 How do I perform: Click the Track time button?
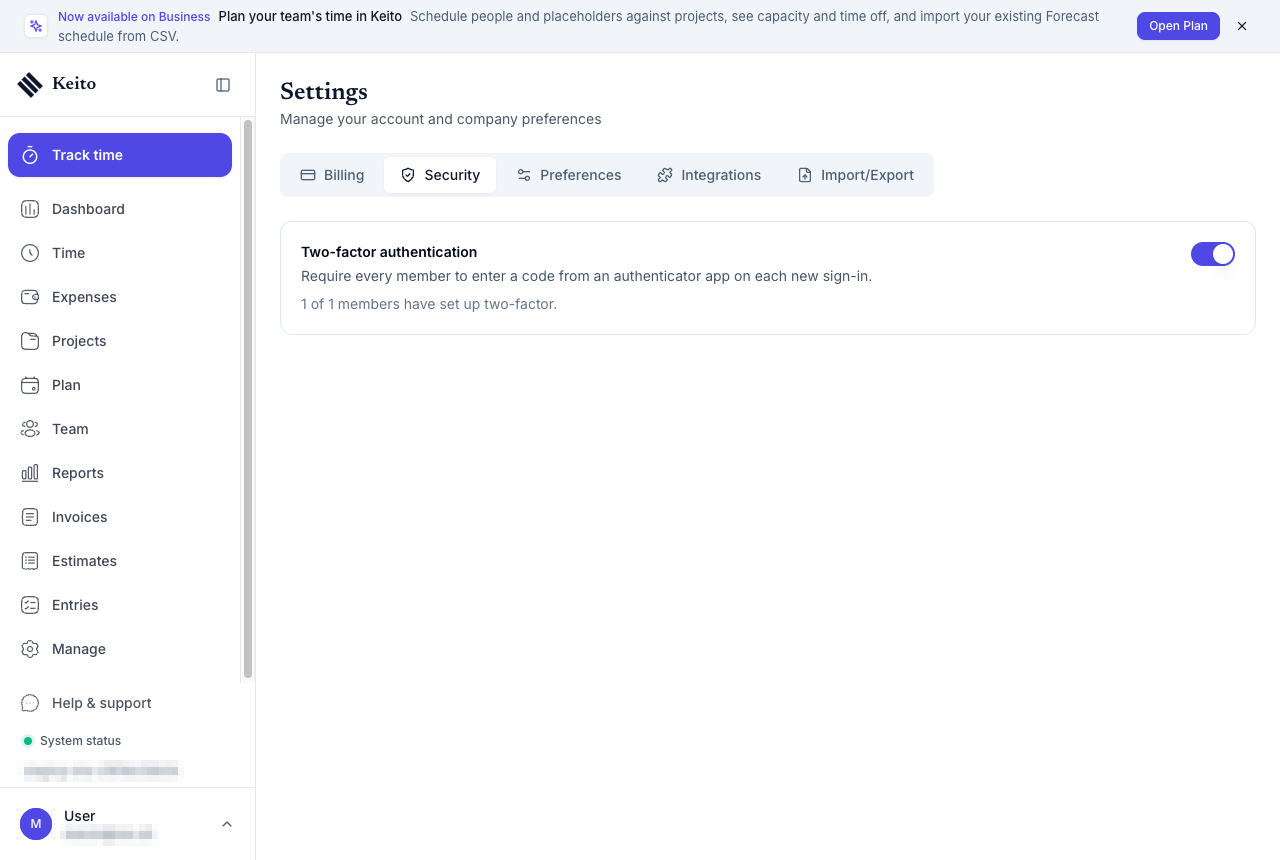(120, 155)
